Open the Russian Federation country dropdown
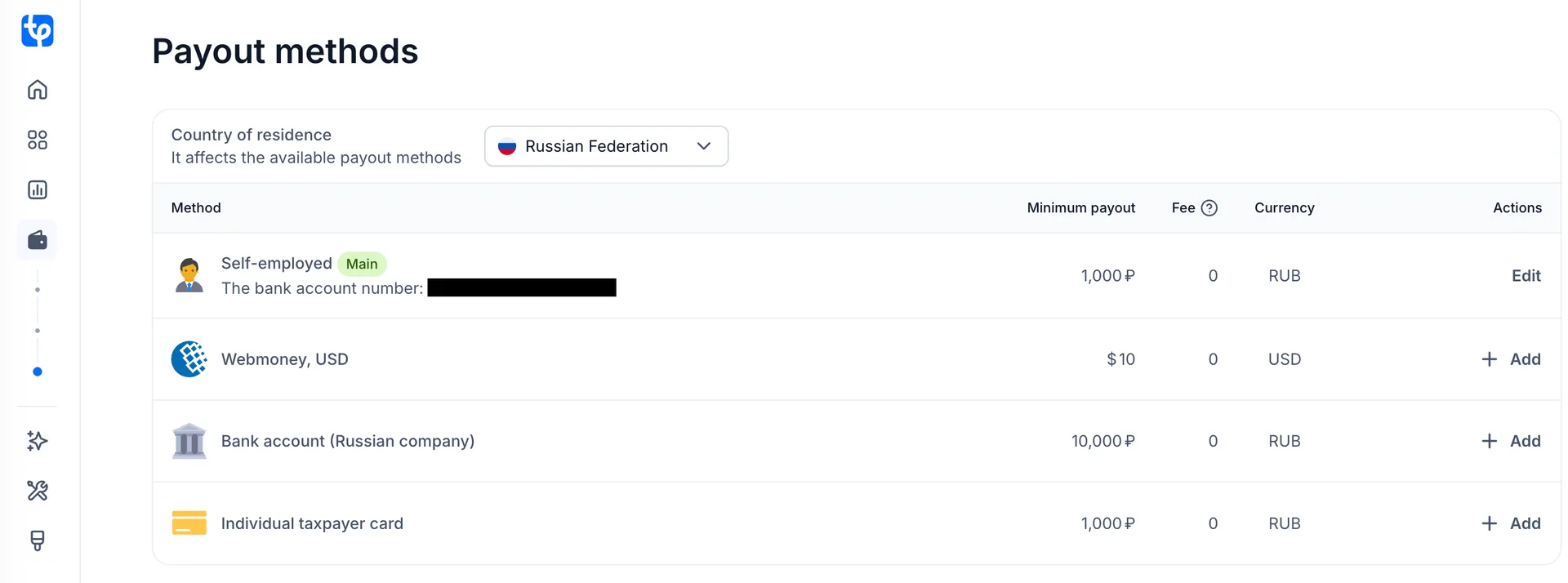 tap(606, 146)
